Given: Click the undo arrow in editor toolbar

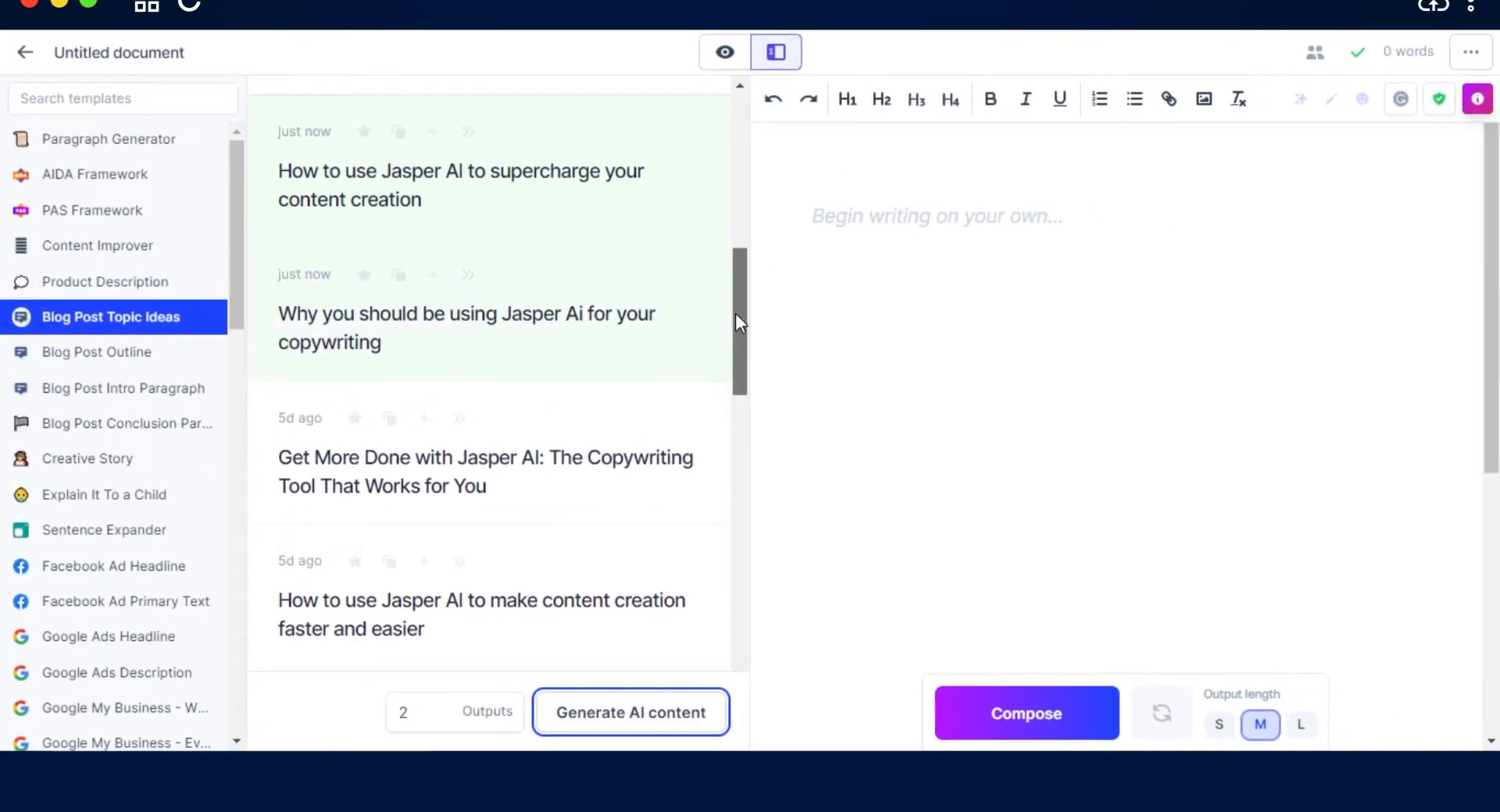Looking at the screenshot, I should tap(773, 99).
